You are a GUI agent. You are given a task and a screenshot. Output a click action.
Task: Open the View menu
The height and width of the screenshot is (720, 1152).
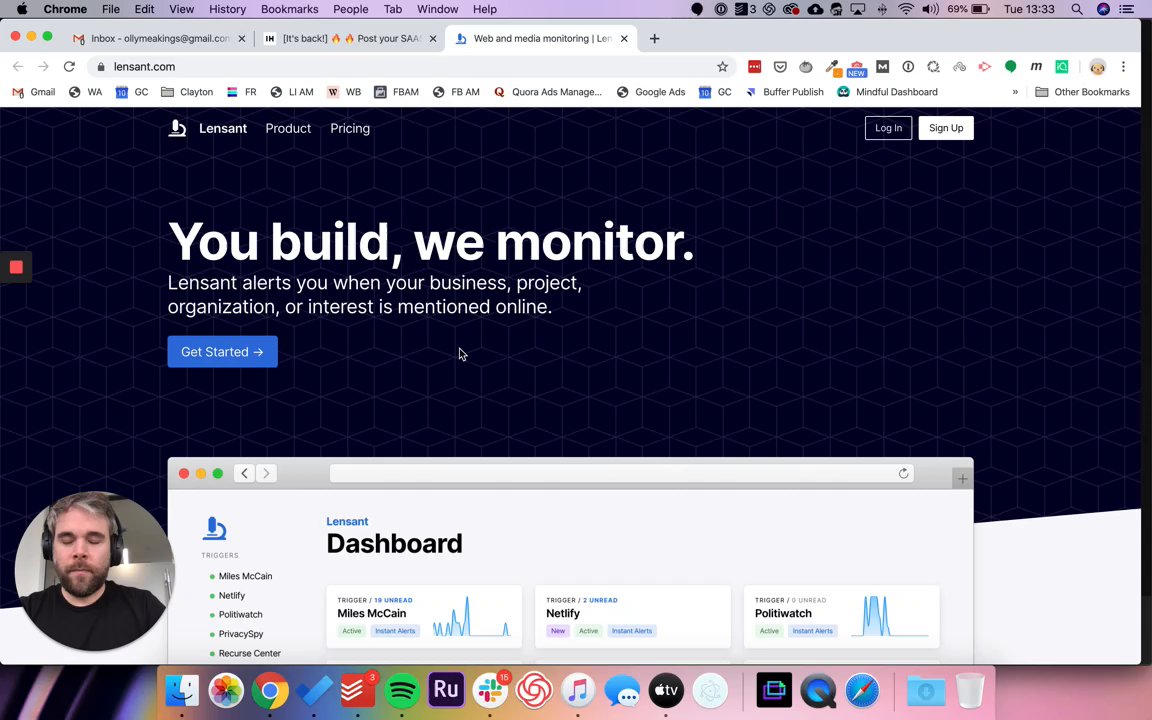point(181,9)
